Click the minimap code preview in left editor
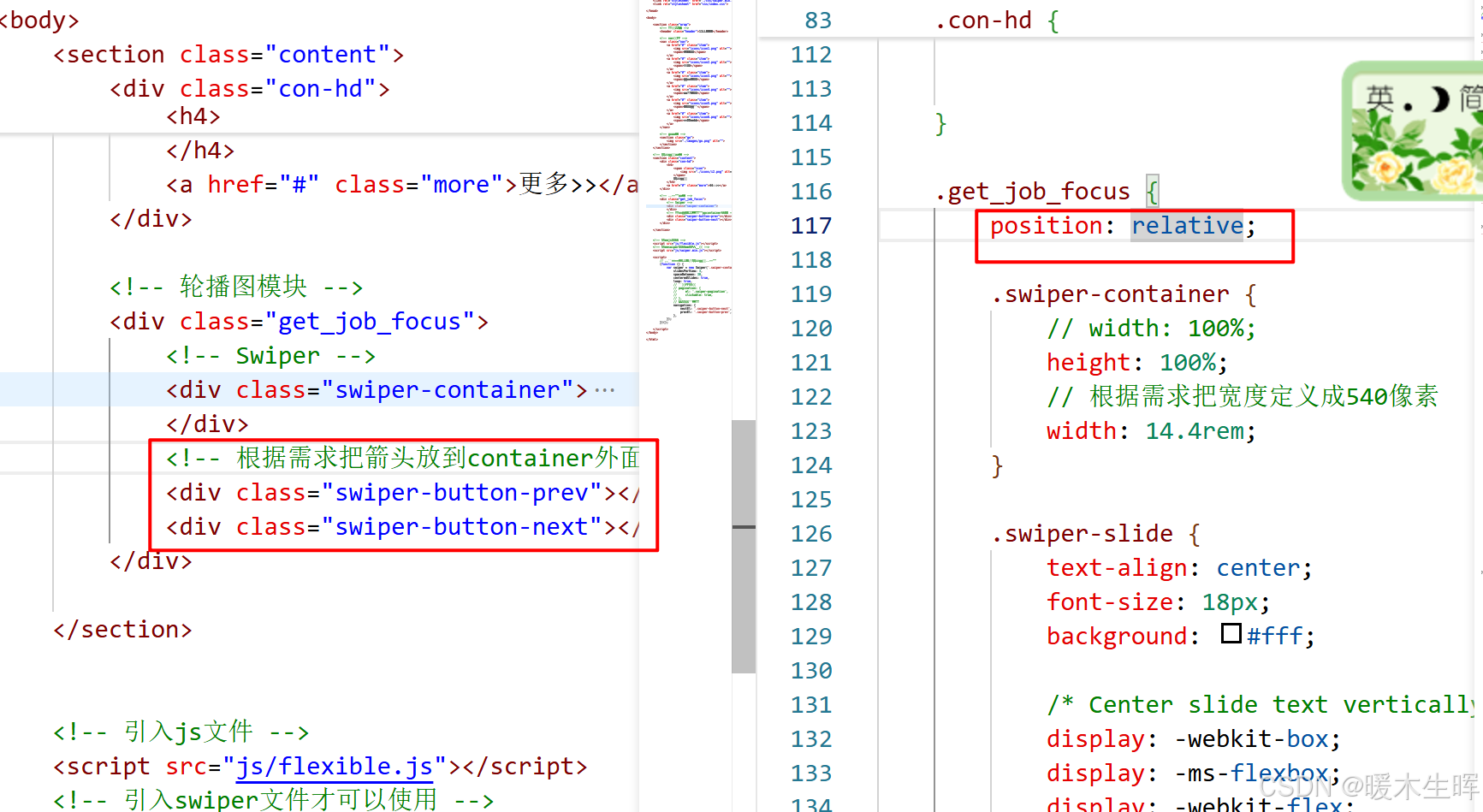The height and width of the screenshot is (812, 1483). [689, 171]
